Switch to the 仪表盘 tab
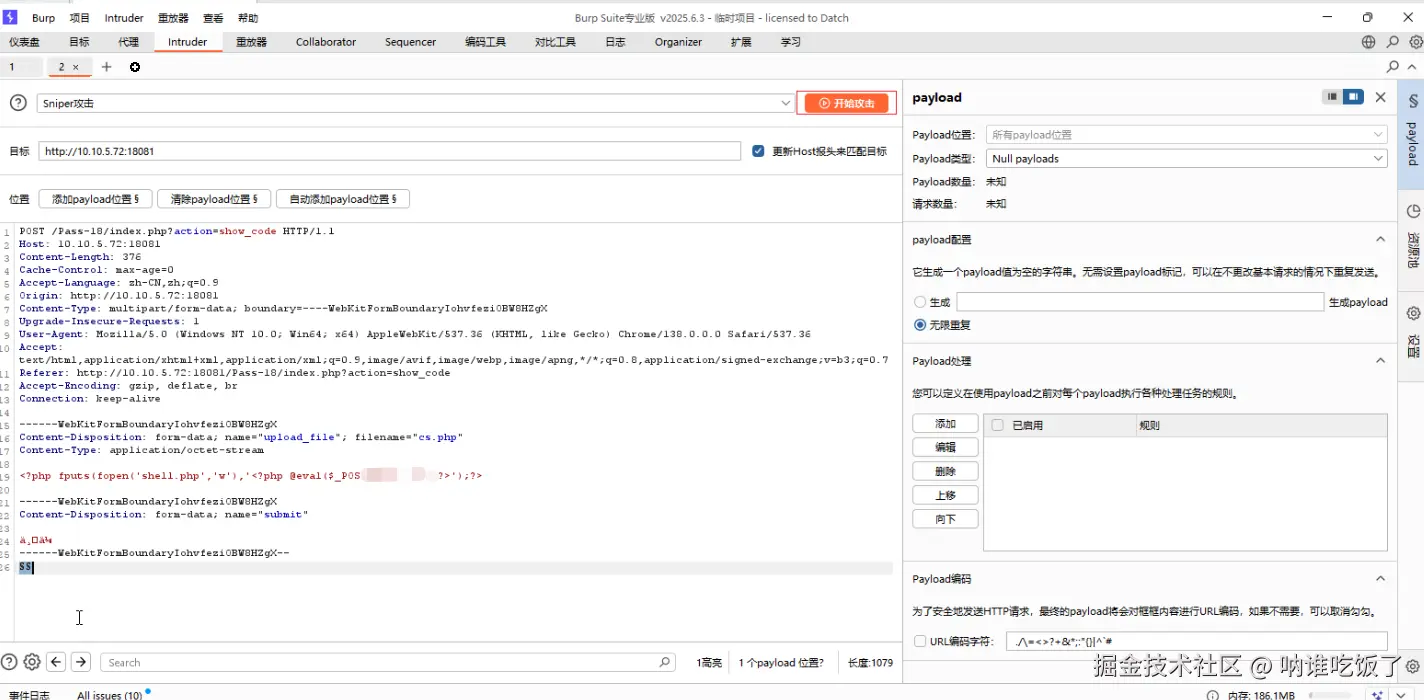Screen dimensions: 1424x700 tap(24, 42)
